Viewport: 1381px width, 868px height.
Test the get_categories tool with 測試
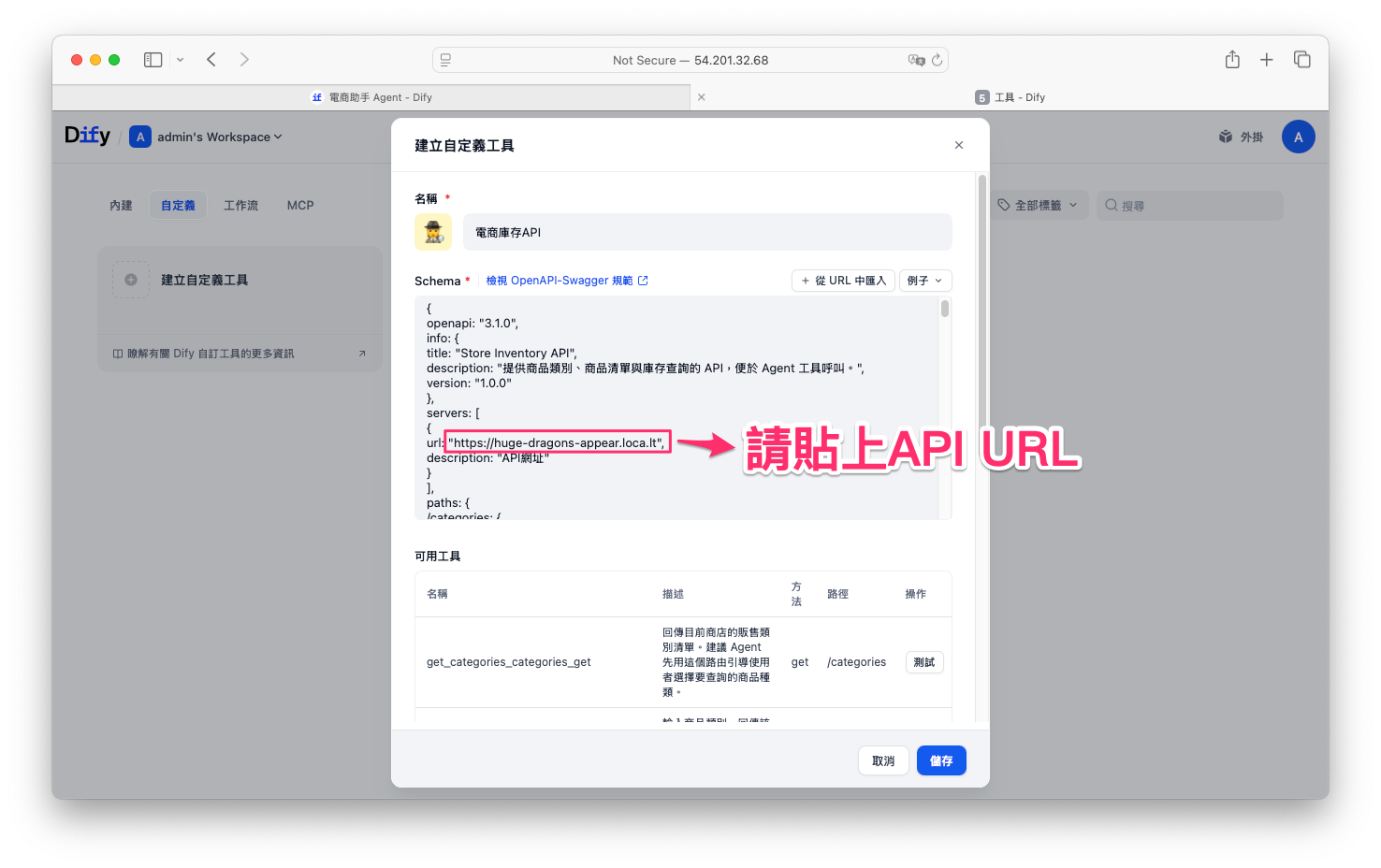click(923, 662)
